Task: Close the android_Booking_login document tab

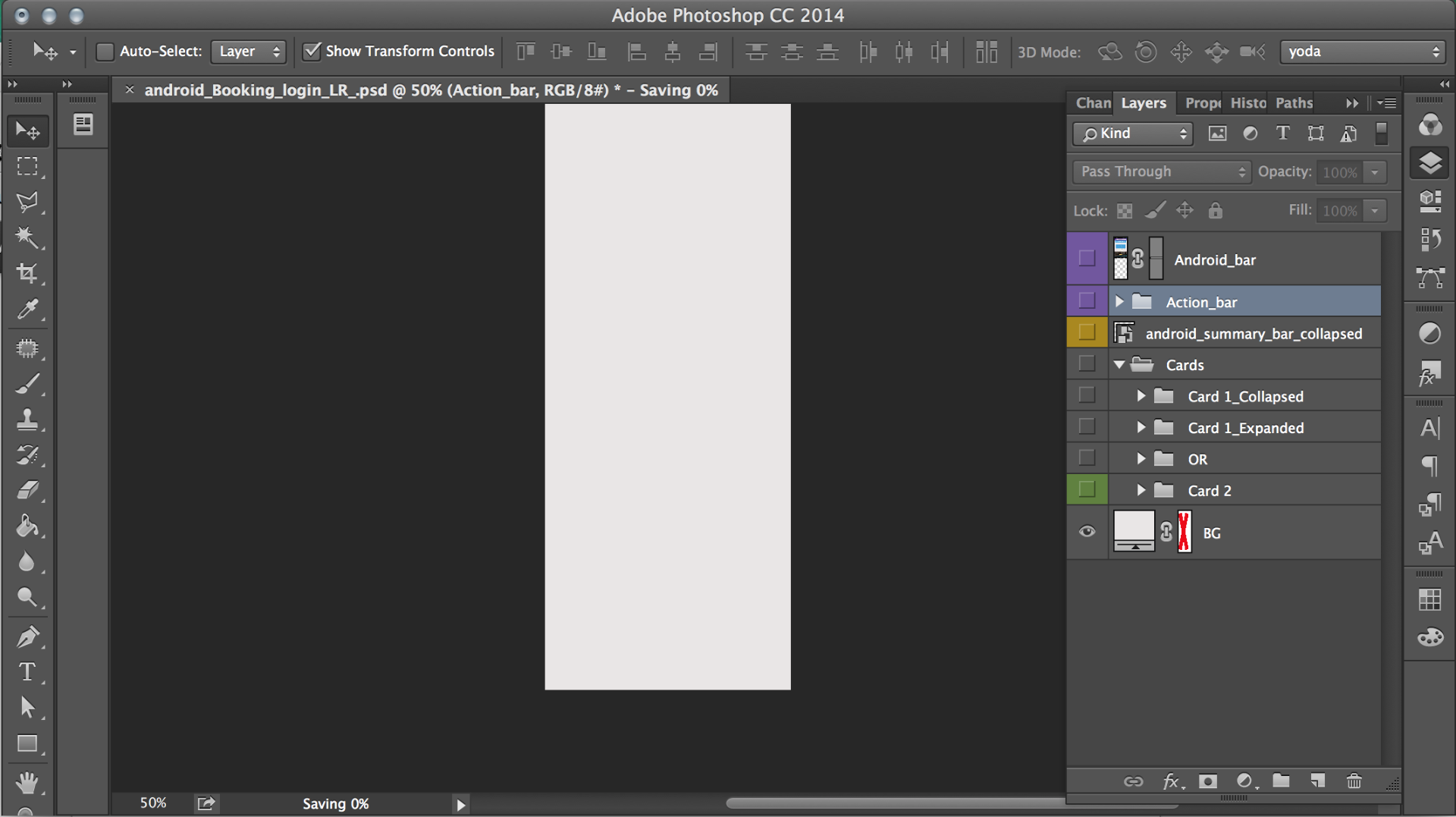Action: tap(130, 90)
